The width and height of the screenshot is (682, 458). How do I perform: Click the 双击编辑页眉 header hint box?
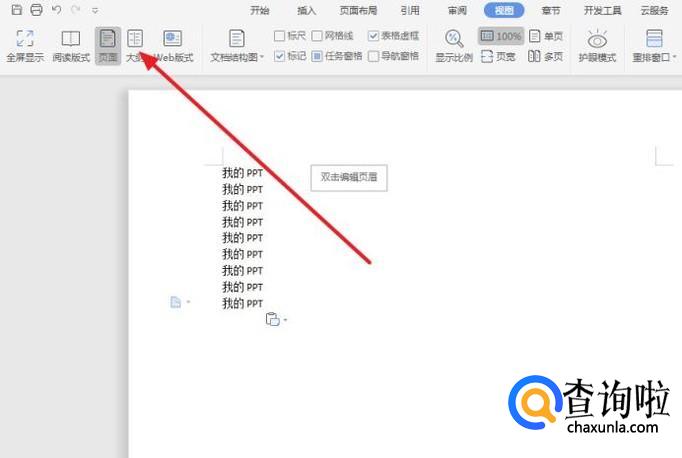(349, 177)
